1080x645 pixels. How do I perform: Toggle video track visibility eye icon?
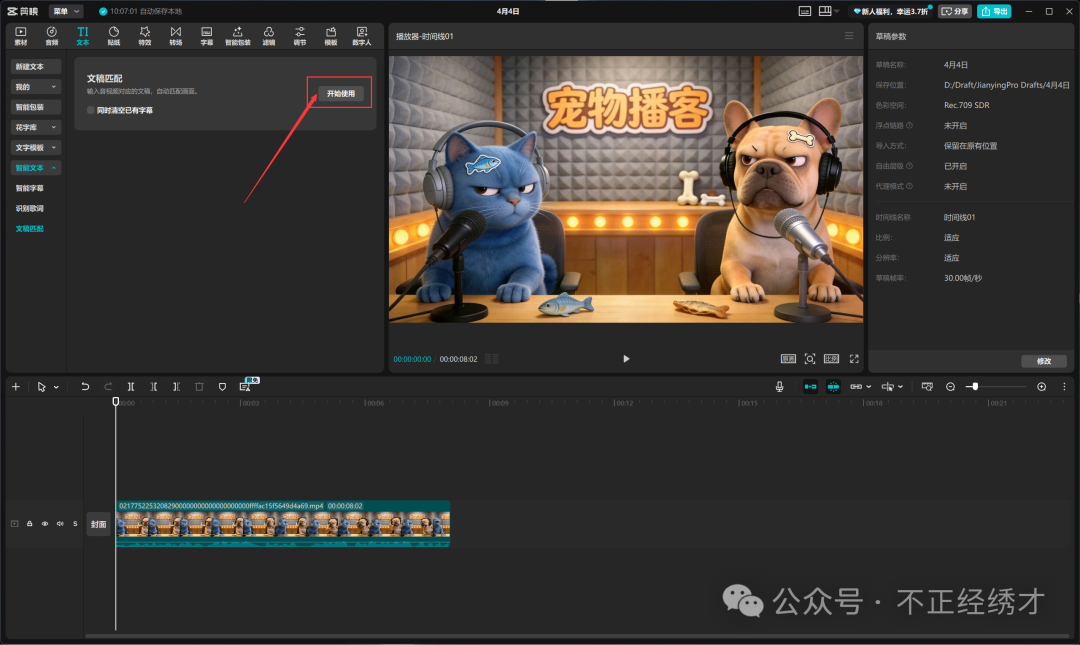pos(45,523)
